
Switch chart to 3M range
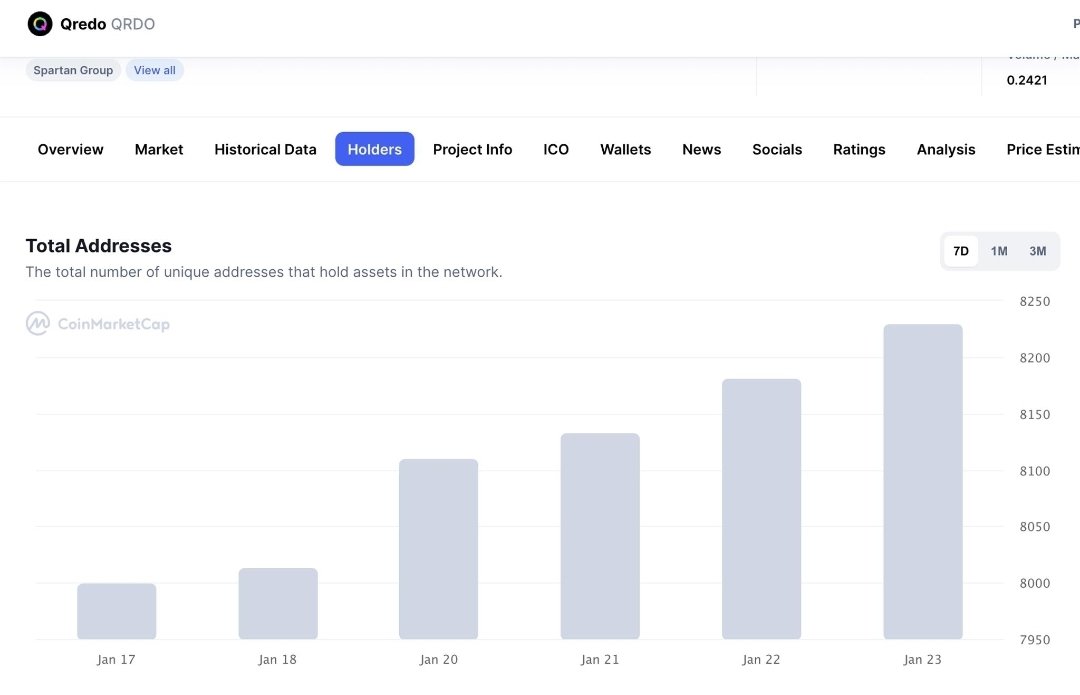pyautogui.click(x=1037, y=251)
